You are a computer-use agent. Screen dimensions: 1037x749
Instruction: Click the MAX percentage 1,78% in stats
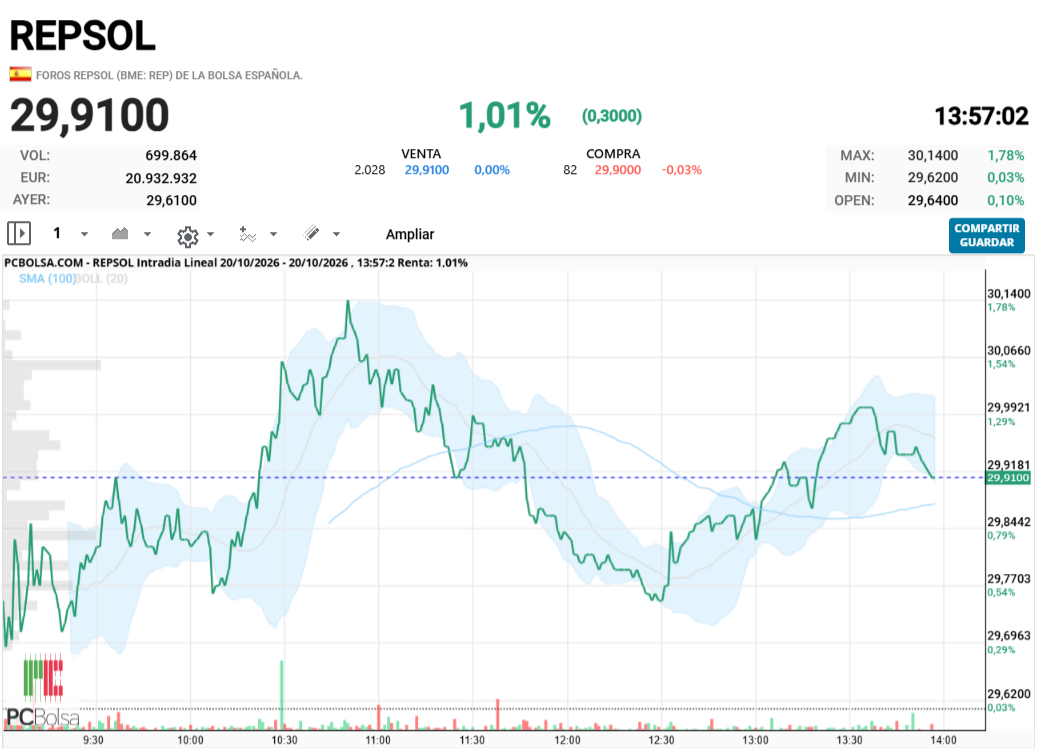[x=1006, y=155]
